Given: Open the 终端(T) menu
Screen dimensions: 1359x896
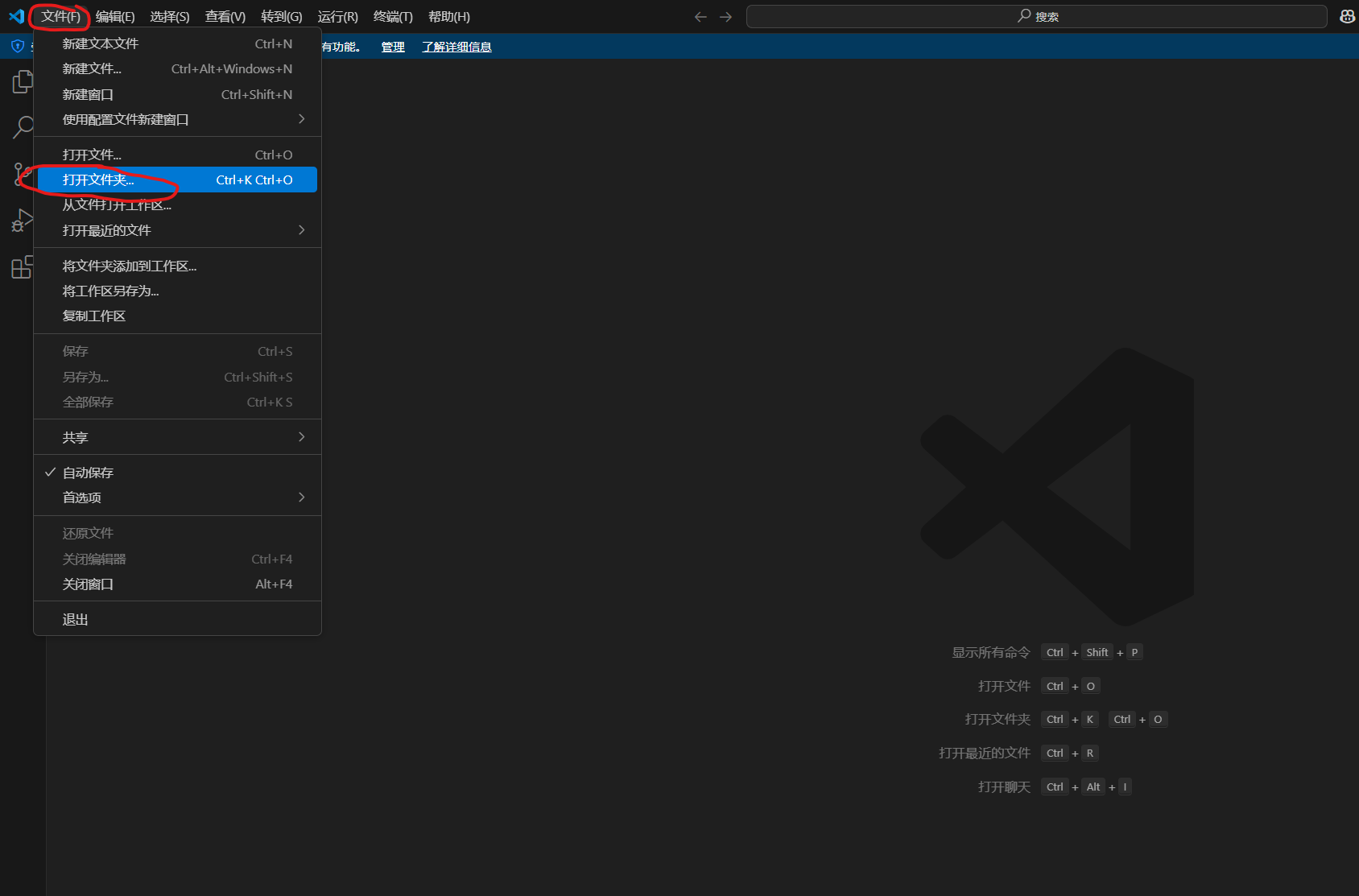Looking at the screenshot, I should coord(393,17).
